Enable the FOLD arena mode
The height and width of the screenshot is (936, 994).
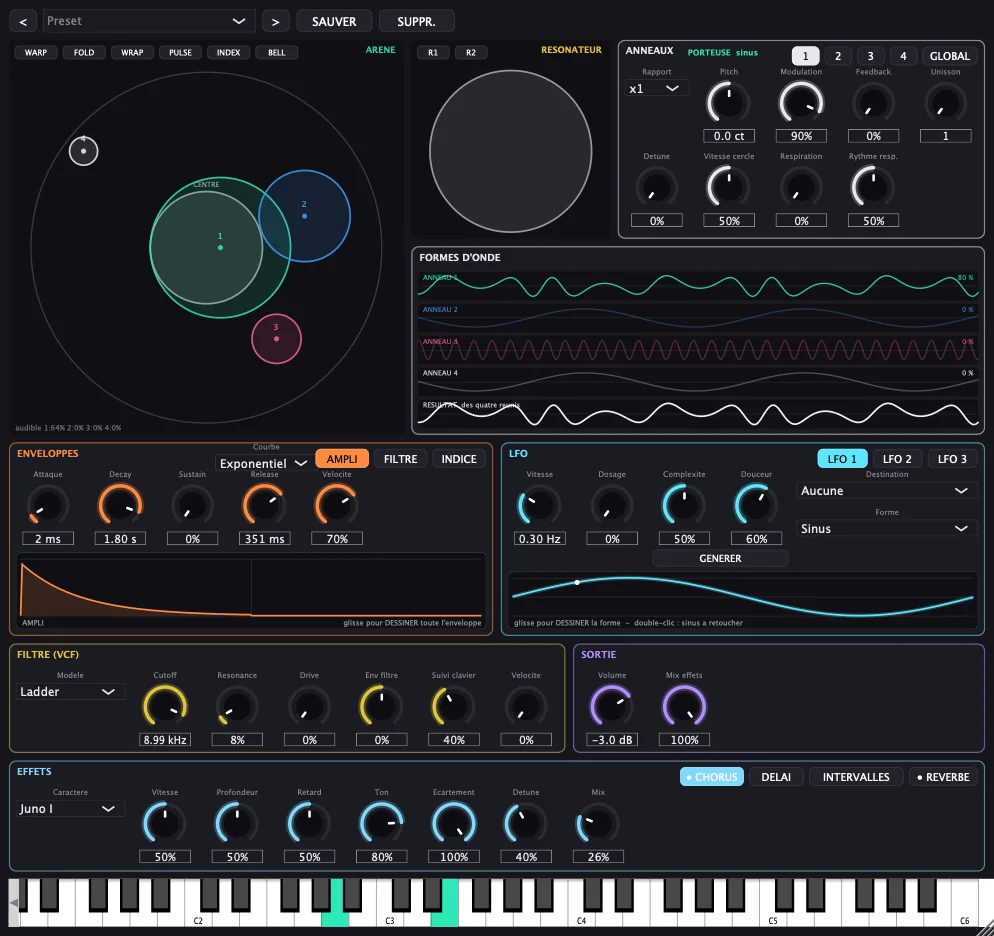(x=84, y=53)
